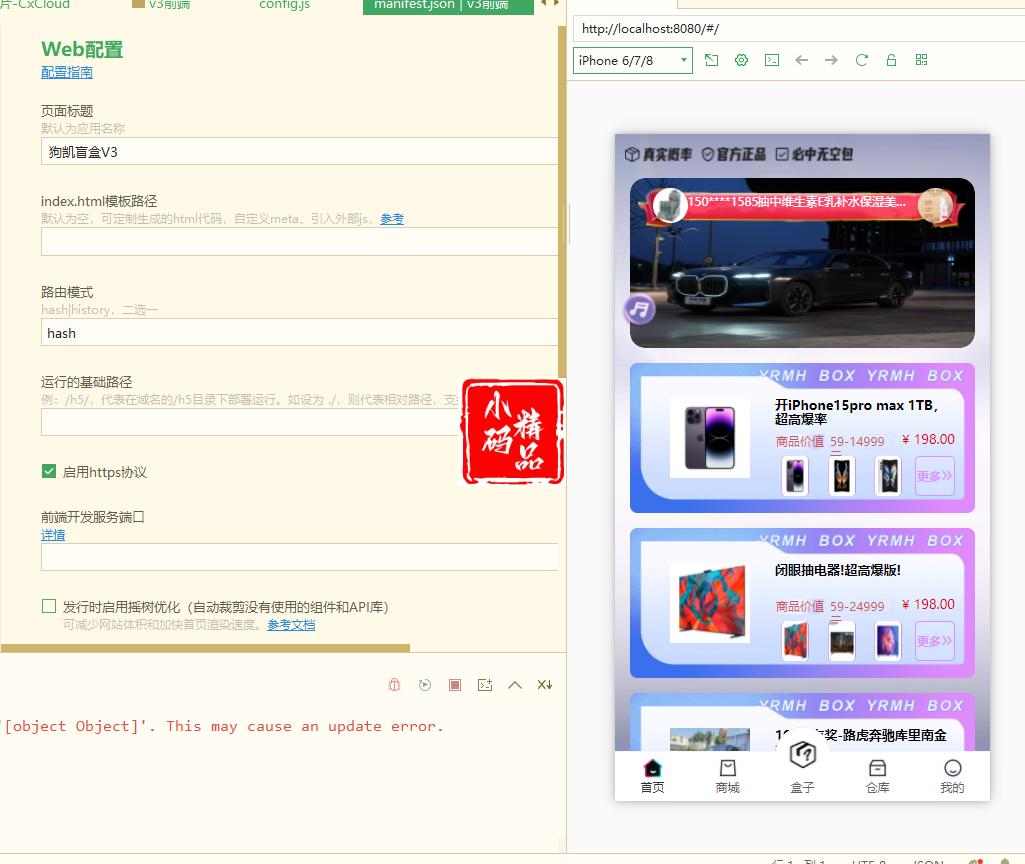Open the 首页 bottom tab
The height and width of the screenshot is (864, 1025).
(x=652, y=777)
